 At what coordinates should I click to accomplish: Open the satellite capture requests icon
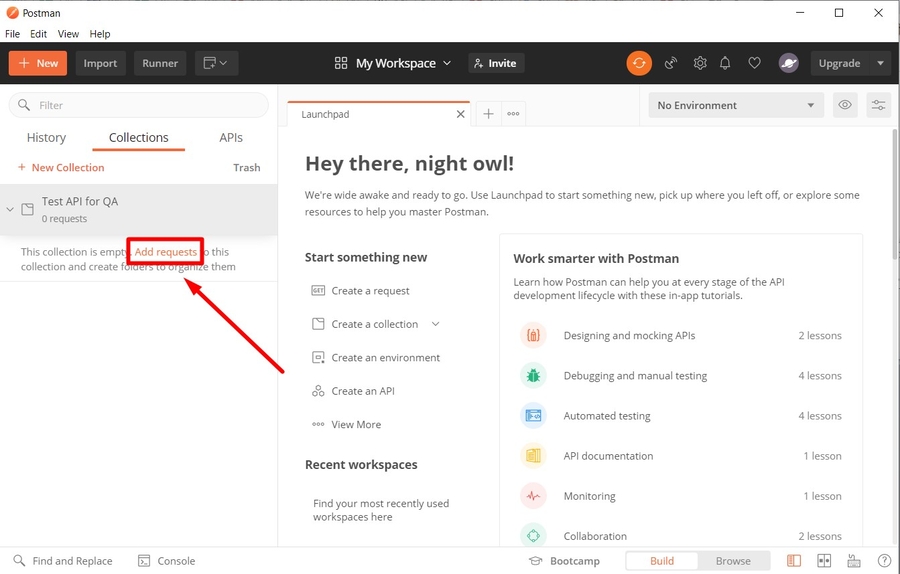671,63
